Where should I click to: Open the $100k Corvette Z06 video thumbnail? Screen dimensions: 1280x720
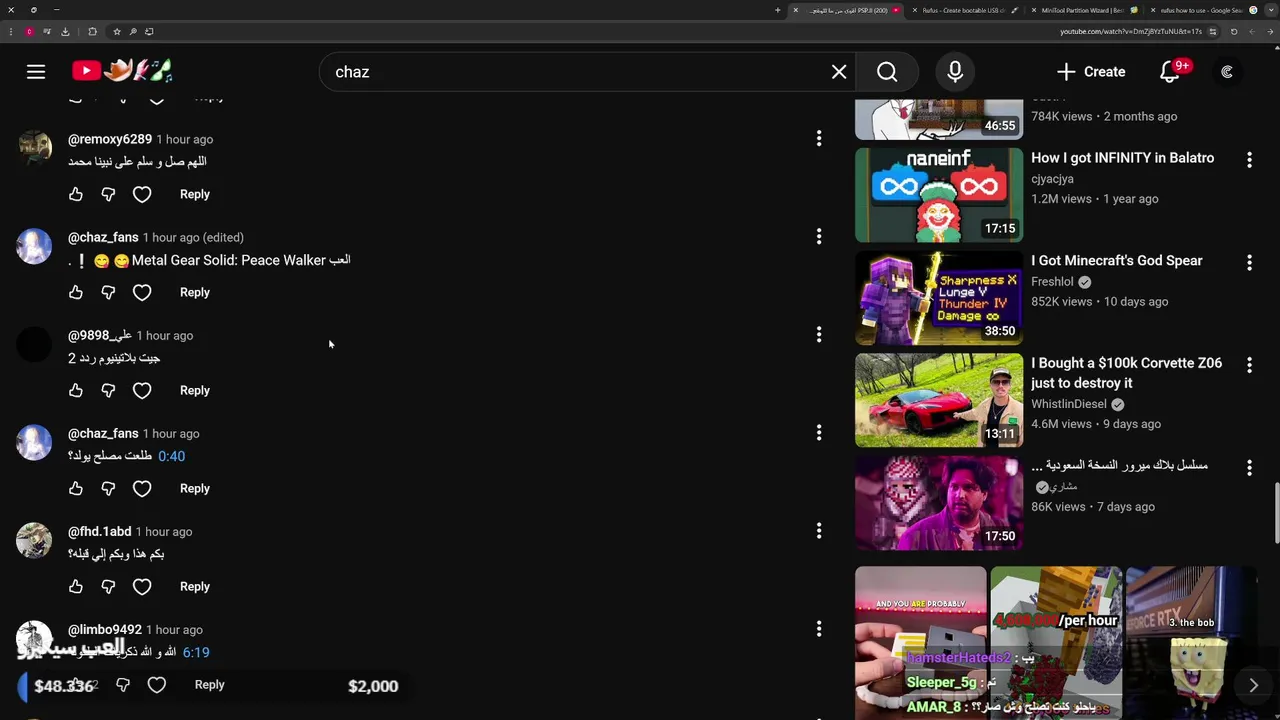click(x=939, y=400)
